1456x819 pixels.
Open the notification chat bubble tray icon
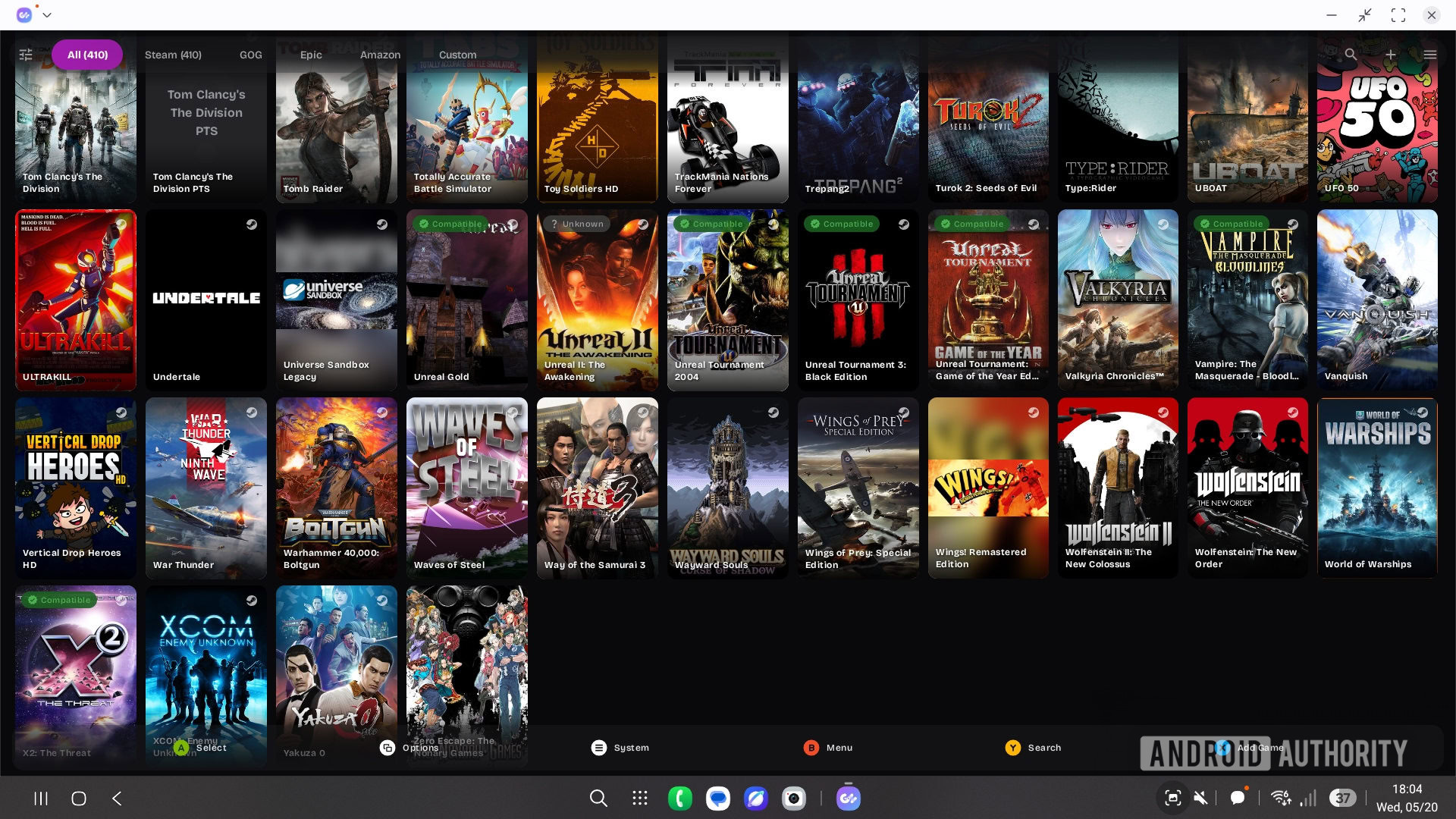1238,797
